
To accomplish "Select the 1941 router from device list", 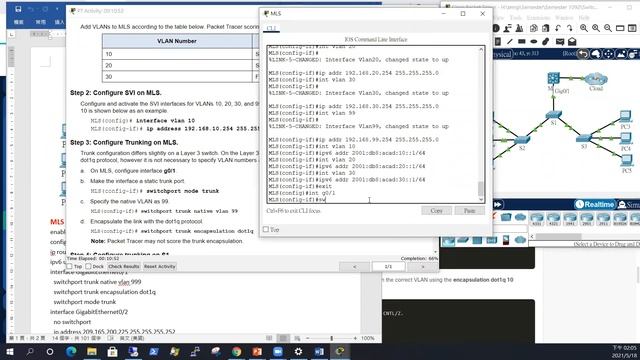I will click(570, 218).
